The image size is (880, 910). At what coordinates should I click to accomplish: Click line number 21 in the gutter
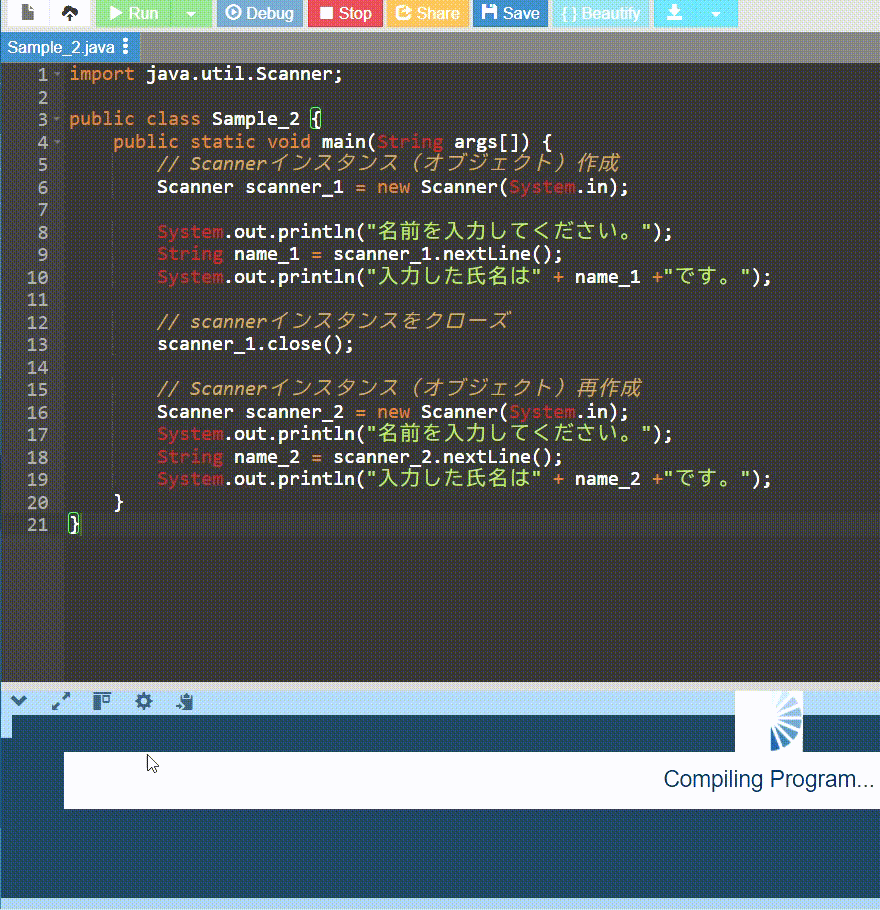coord(37,525)
